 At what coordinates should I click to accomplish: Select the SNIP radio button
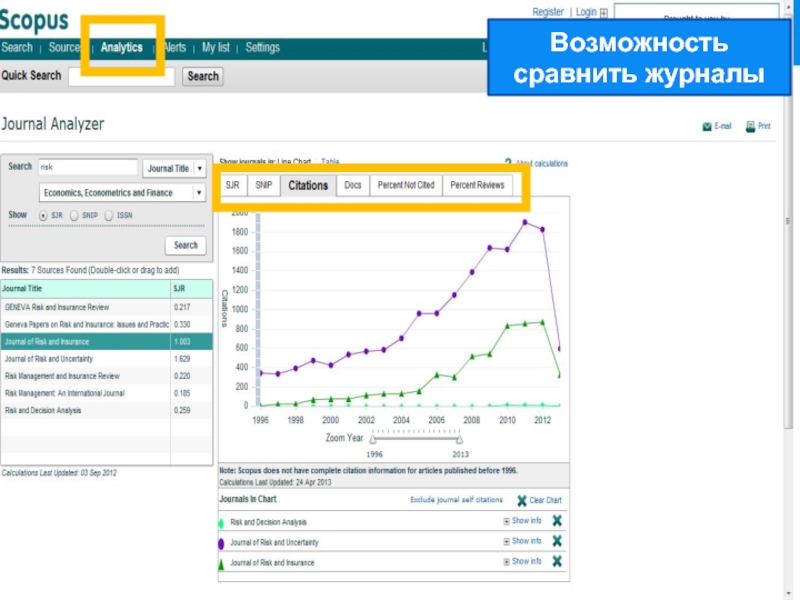[x=74, y=215]
